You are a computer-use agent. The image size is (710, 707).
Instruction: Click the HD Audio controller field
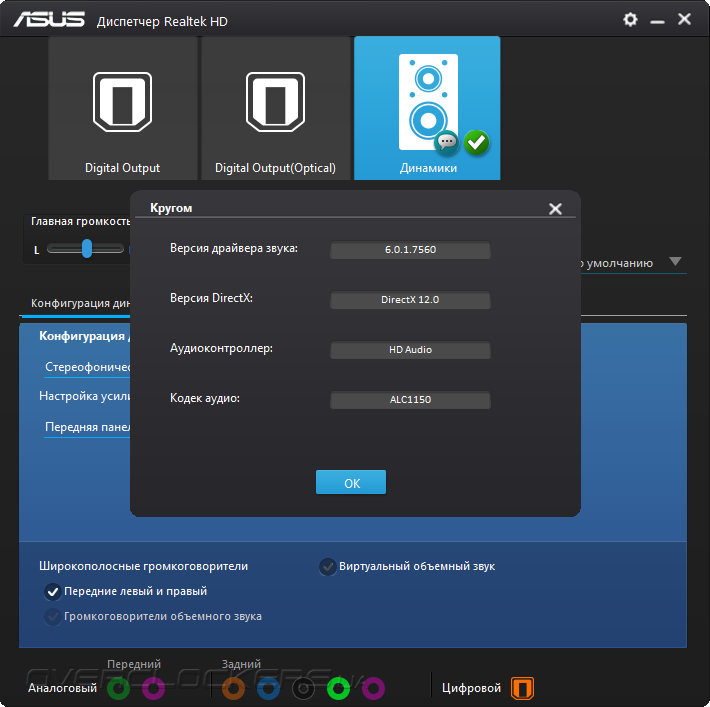pyautogui.click(x=410, y=350)
